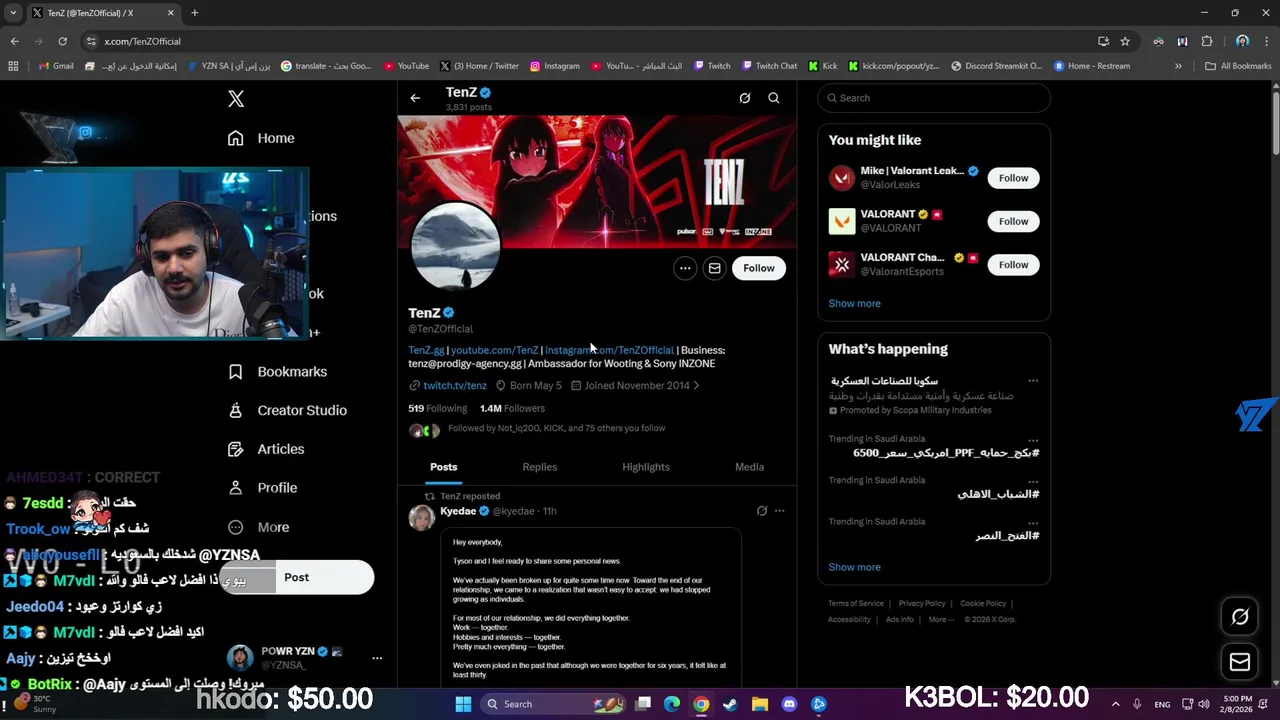Show hidden system tray icons
This screenshot has width=1280, height=720.
coord(1116,704)
